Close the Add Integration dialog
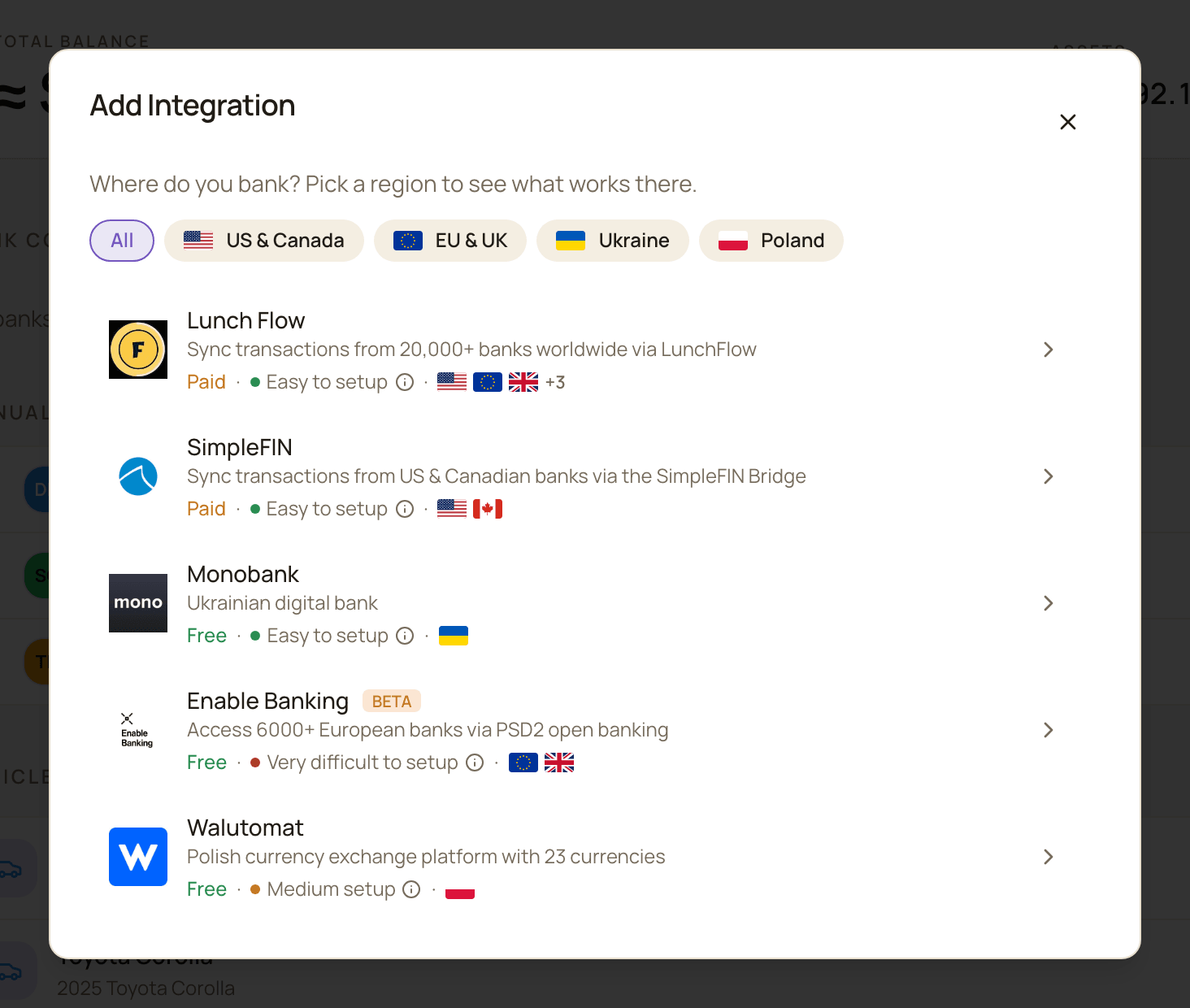 pos(1068,122)
